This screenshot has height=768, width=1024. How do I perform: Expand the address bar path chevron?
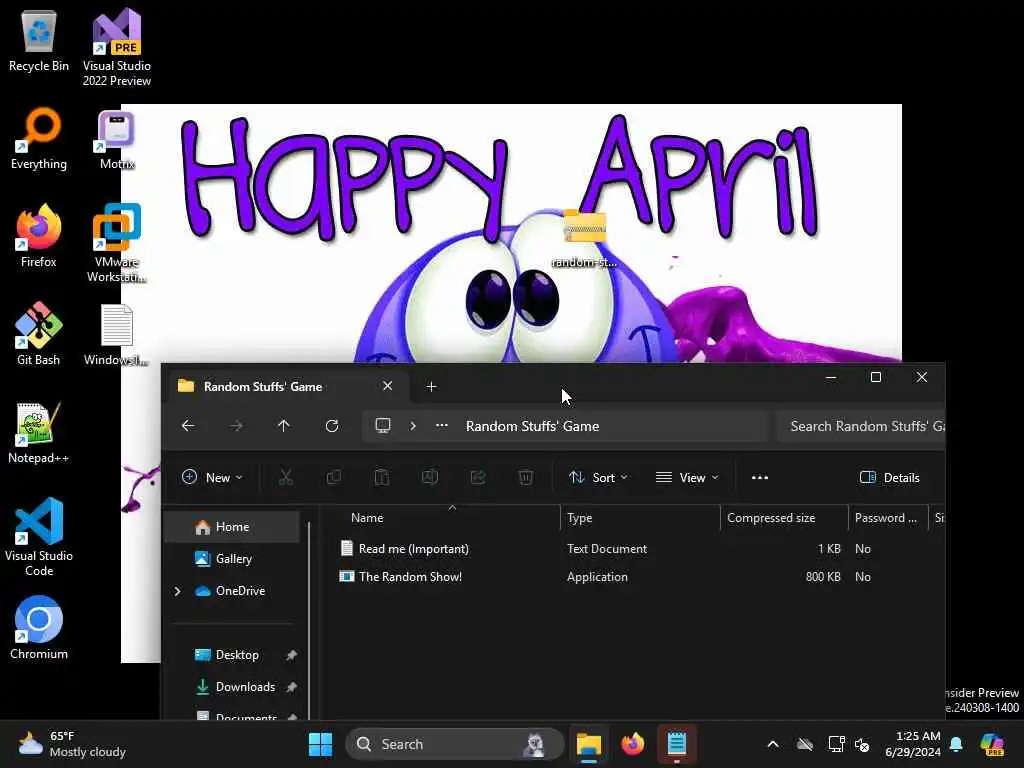[x=413, y=426]
